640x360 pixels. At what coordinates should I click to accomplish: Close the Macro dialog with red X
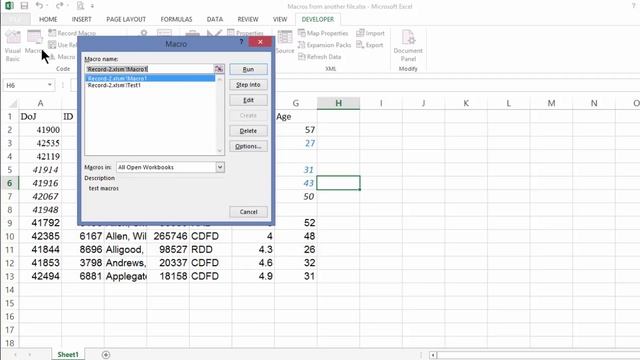(260, 42)
